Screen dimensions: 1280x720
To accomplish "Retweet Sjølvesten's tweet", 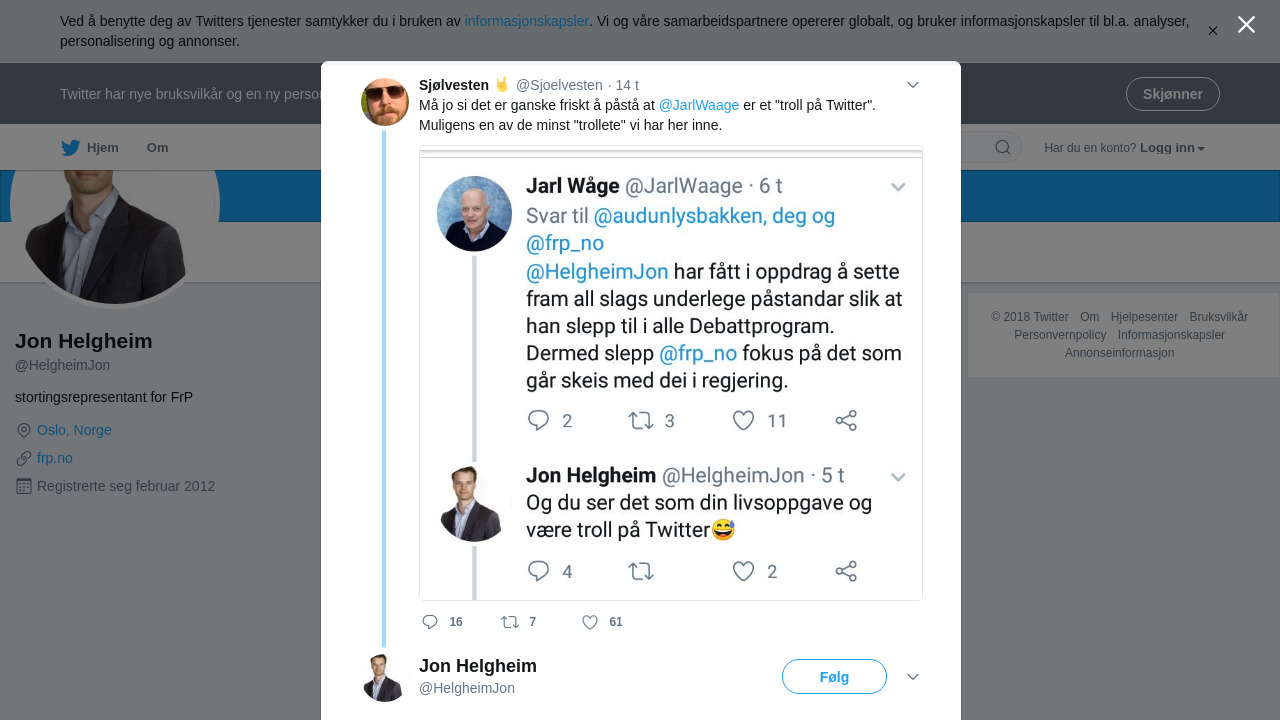I will (x=510, y=622).
